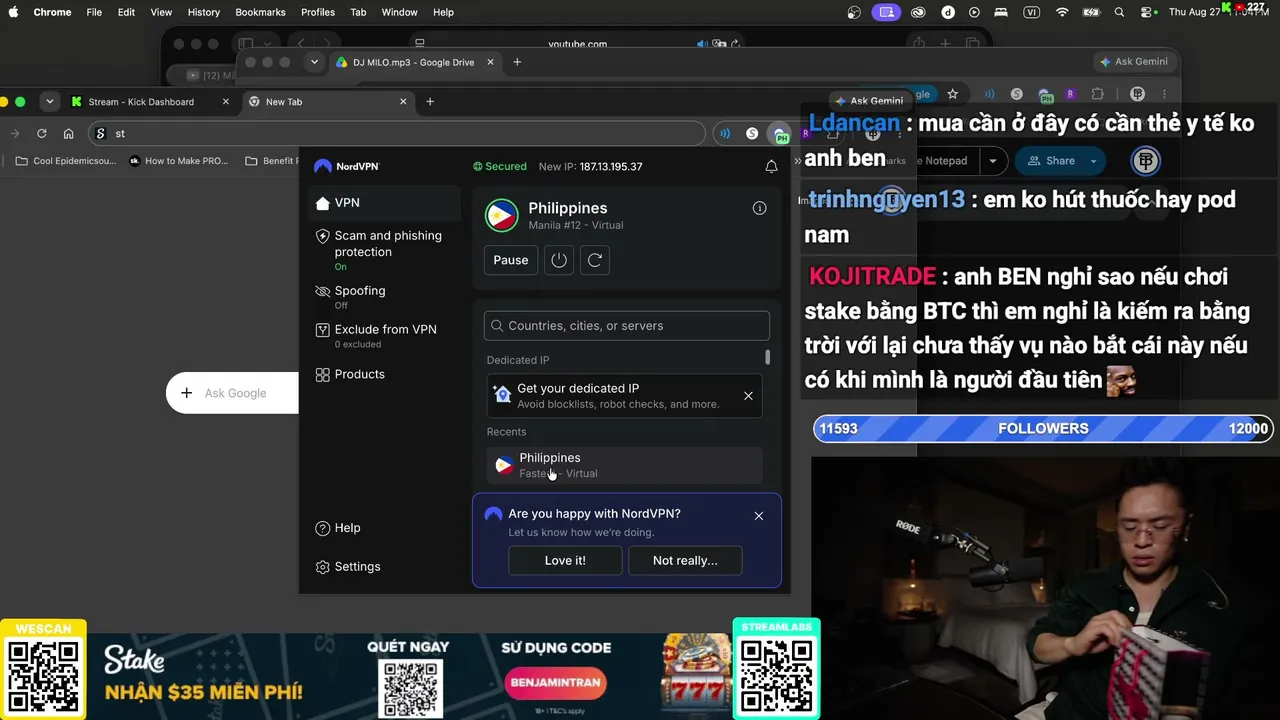Close the NordVPN happiness survey prompt
Image resolution: width=1280 pixels, height=720 pixels.
point(759,516)
